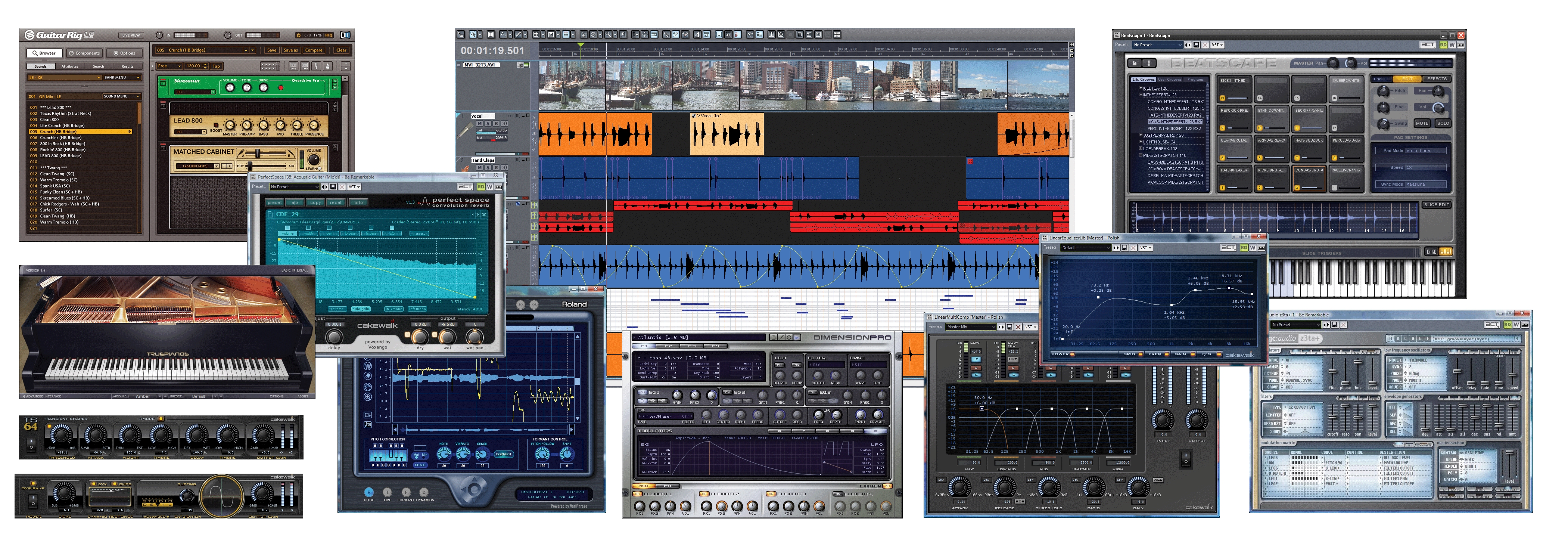The image size is (1568, 545).
Task: Arm the Hand Claps track for recording
Action: coord(497,167)
